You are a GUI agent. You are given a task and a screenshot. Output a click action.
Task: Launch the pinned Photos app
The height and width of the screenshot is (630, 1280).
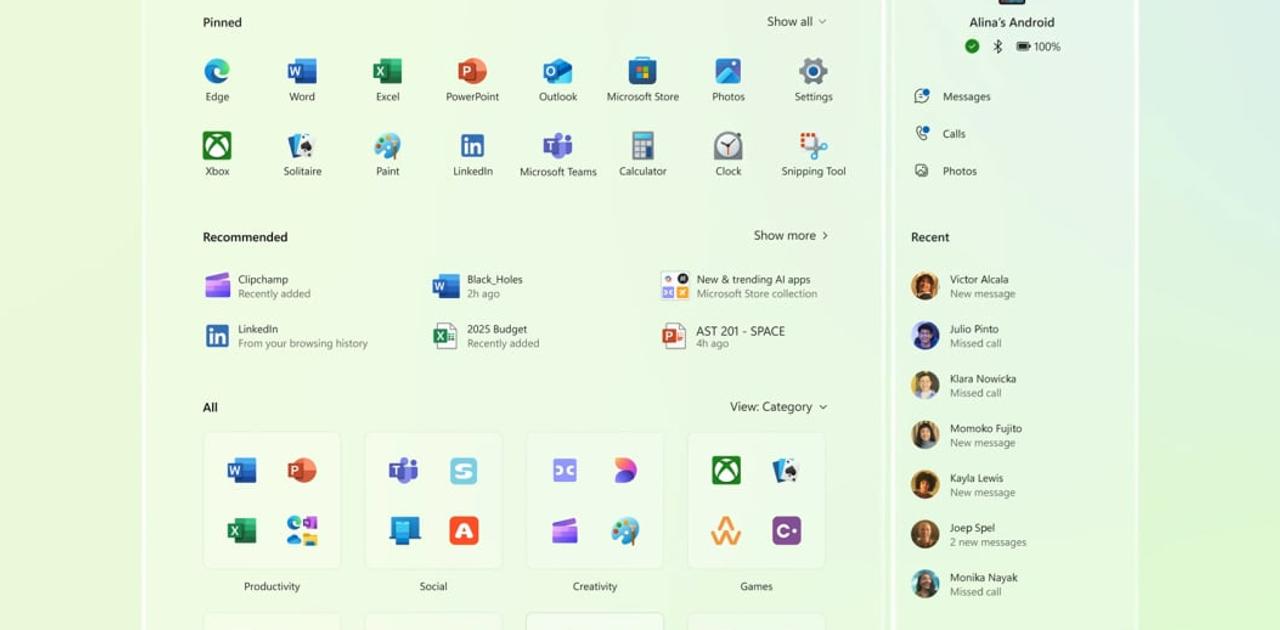click(x=728, y=80)
